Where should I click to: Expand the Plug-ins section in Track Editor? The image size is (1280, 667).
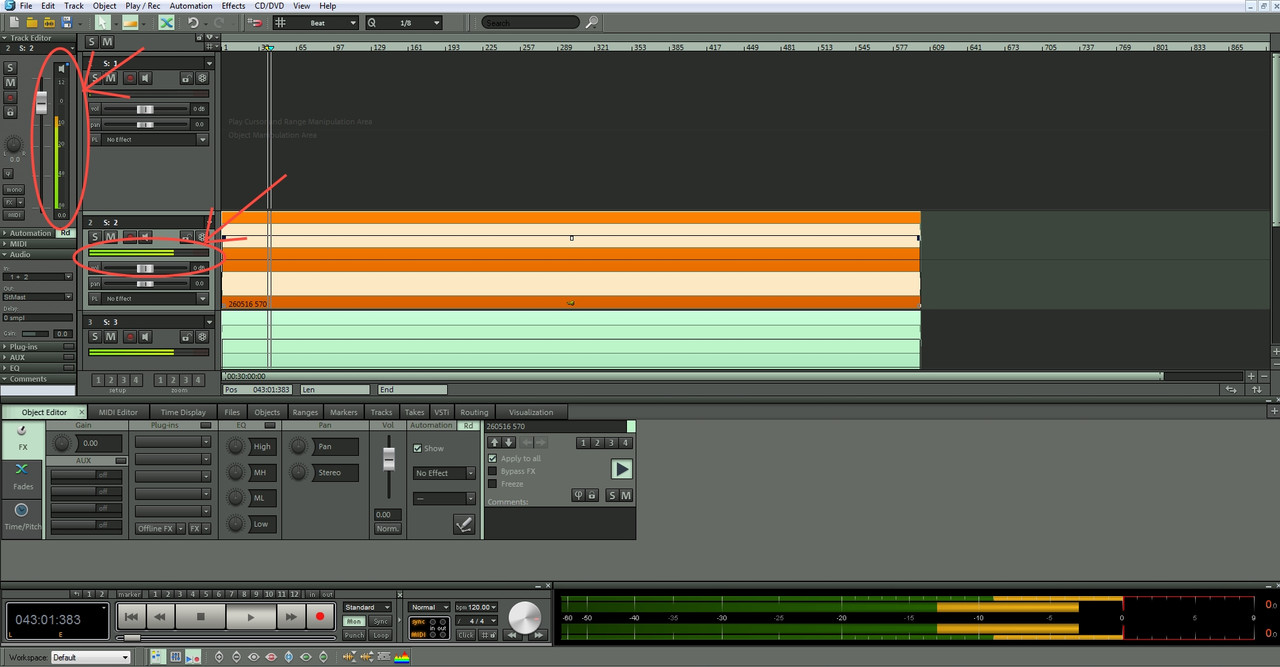pos(38,347)
